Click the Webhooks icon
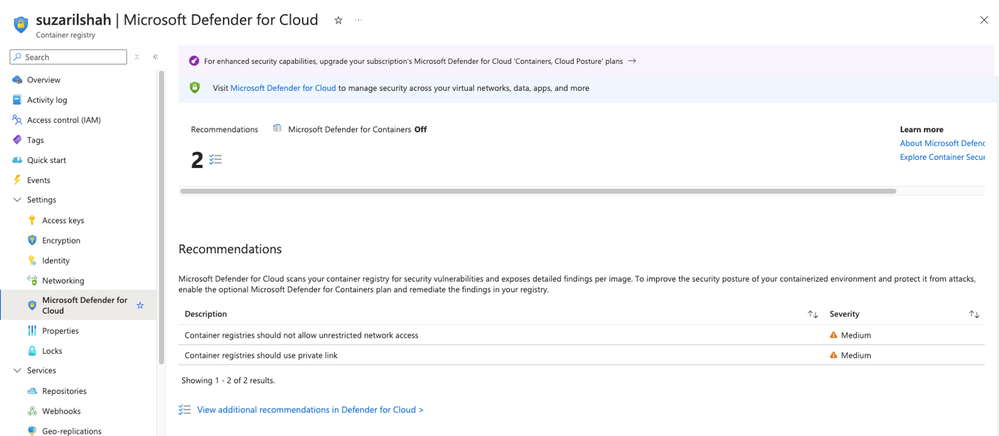Image resolution: width=999 pixels, height=436 pixels. click(32, 411)
